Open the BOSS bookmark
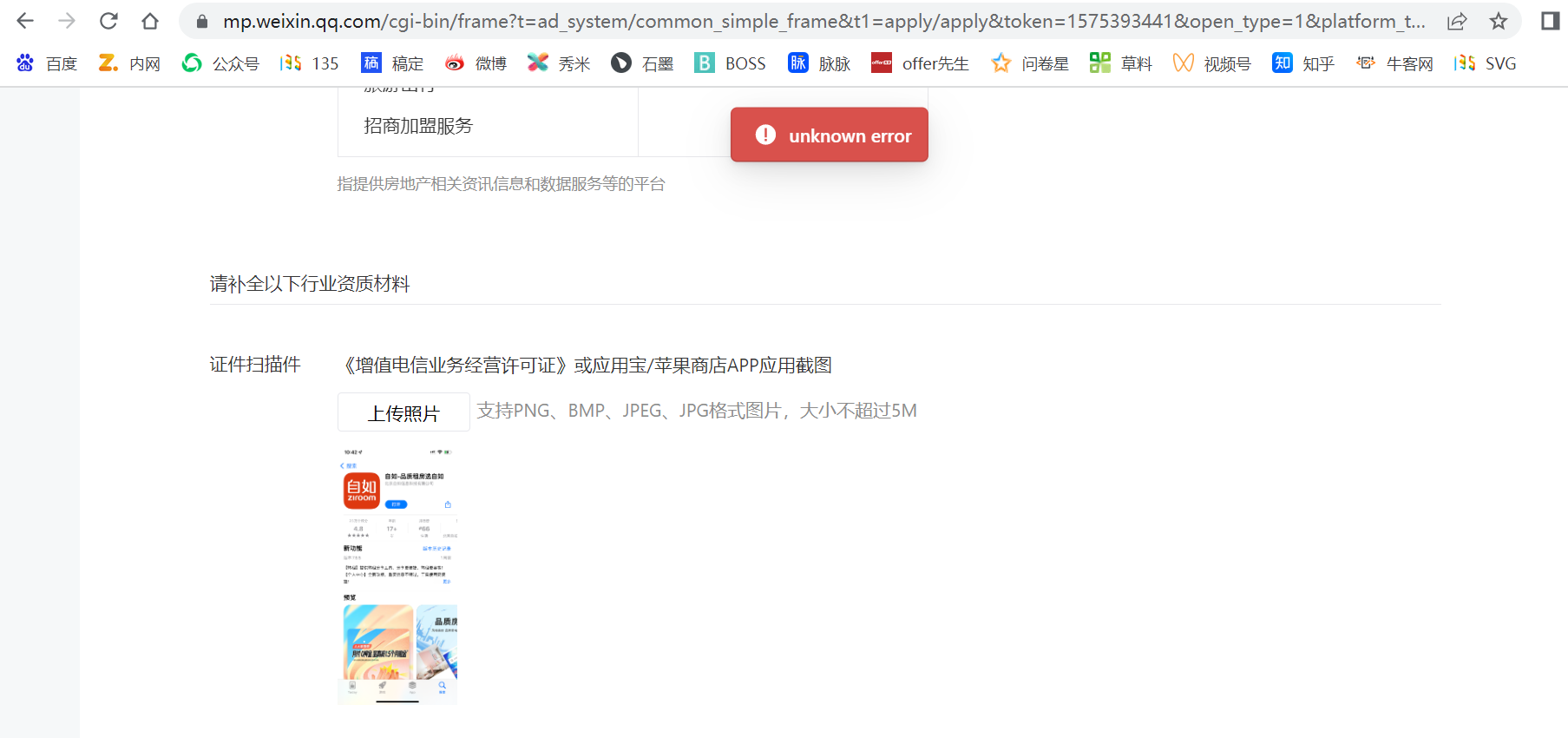Screen dimensions: 1568x738 tap(730, 63)
